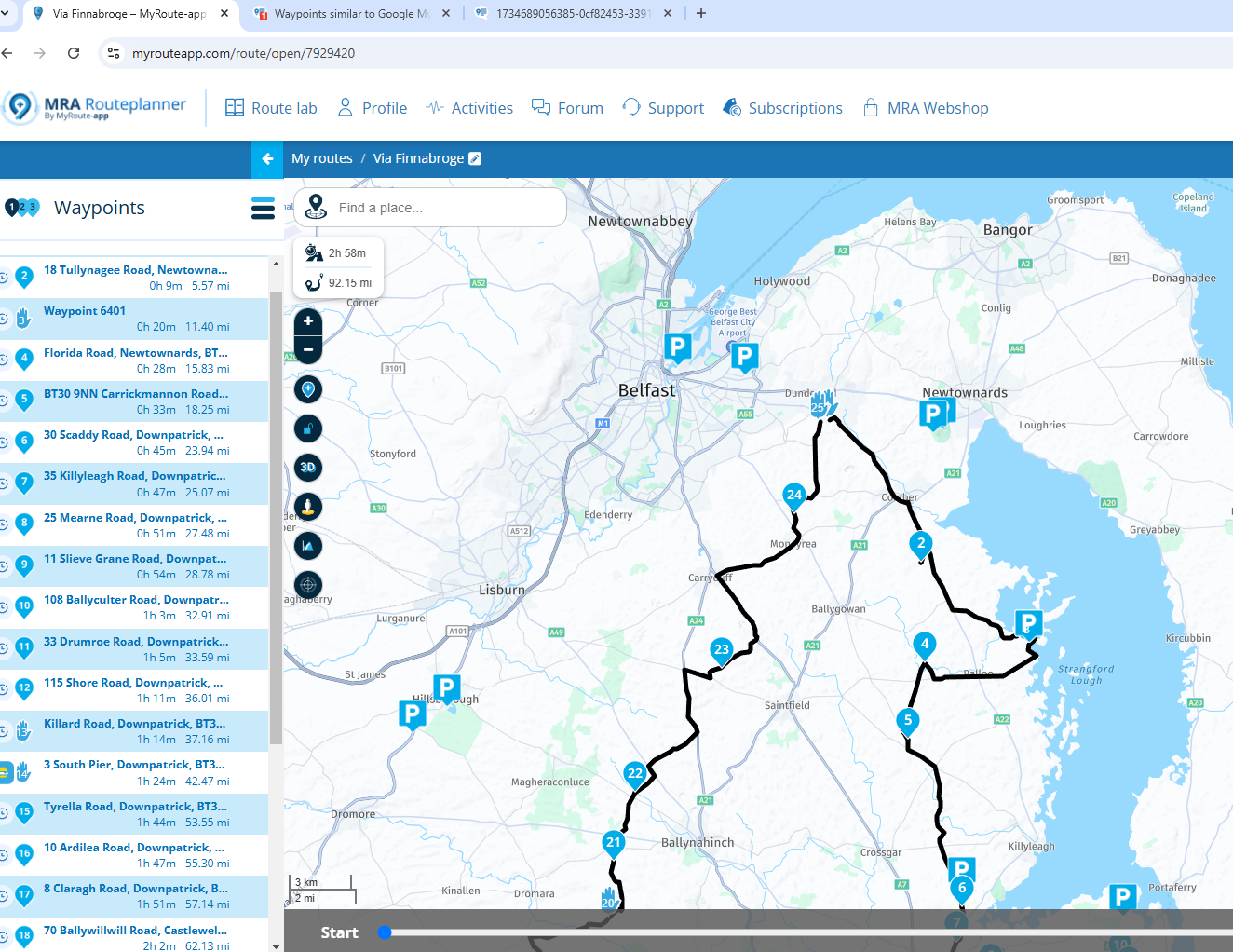Select 108 Ballyculter Road waypoint

(x=134, y=607)
